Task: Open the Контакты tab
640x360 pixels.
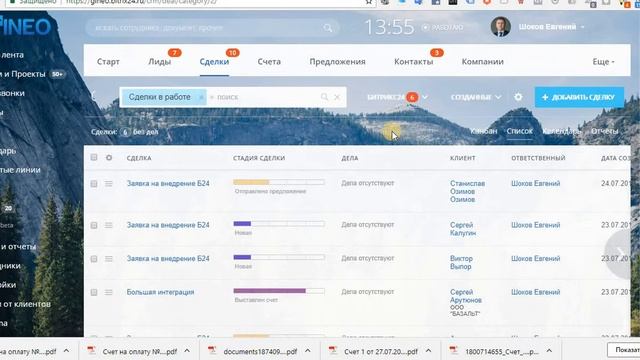Action: (x=413, y=62)
